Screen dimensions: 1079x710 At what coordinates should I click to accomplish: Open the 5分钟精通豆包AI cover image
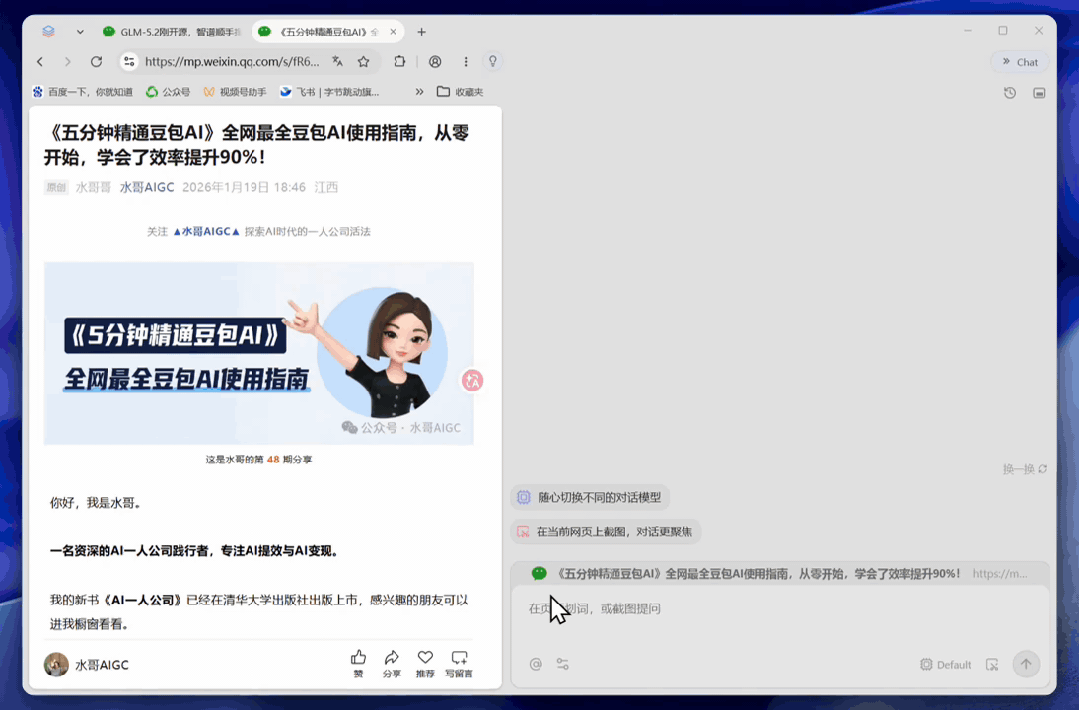(x=259, y=354)
